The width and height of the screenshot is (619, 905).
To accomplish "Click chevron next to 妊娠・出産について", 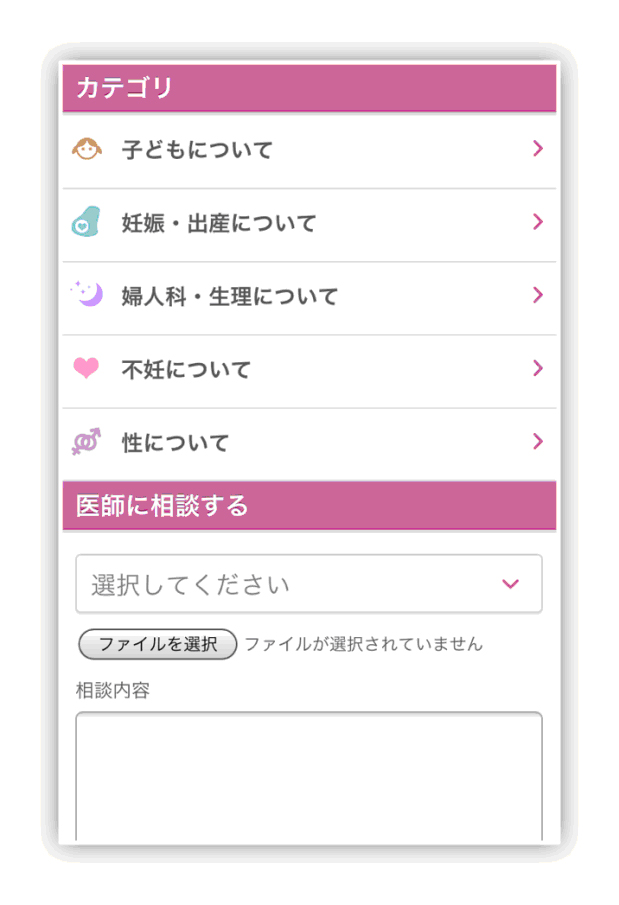I will tap(538, 222).
